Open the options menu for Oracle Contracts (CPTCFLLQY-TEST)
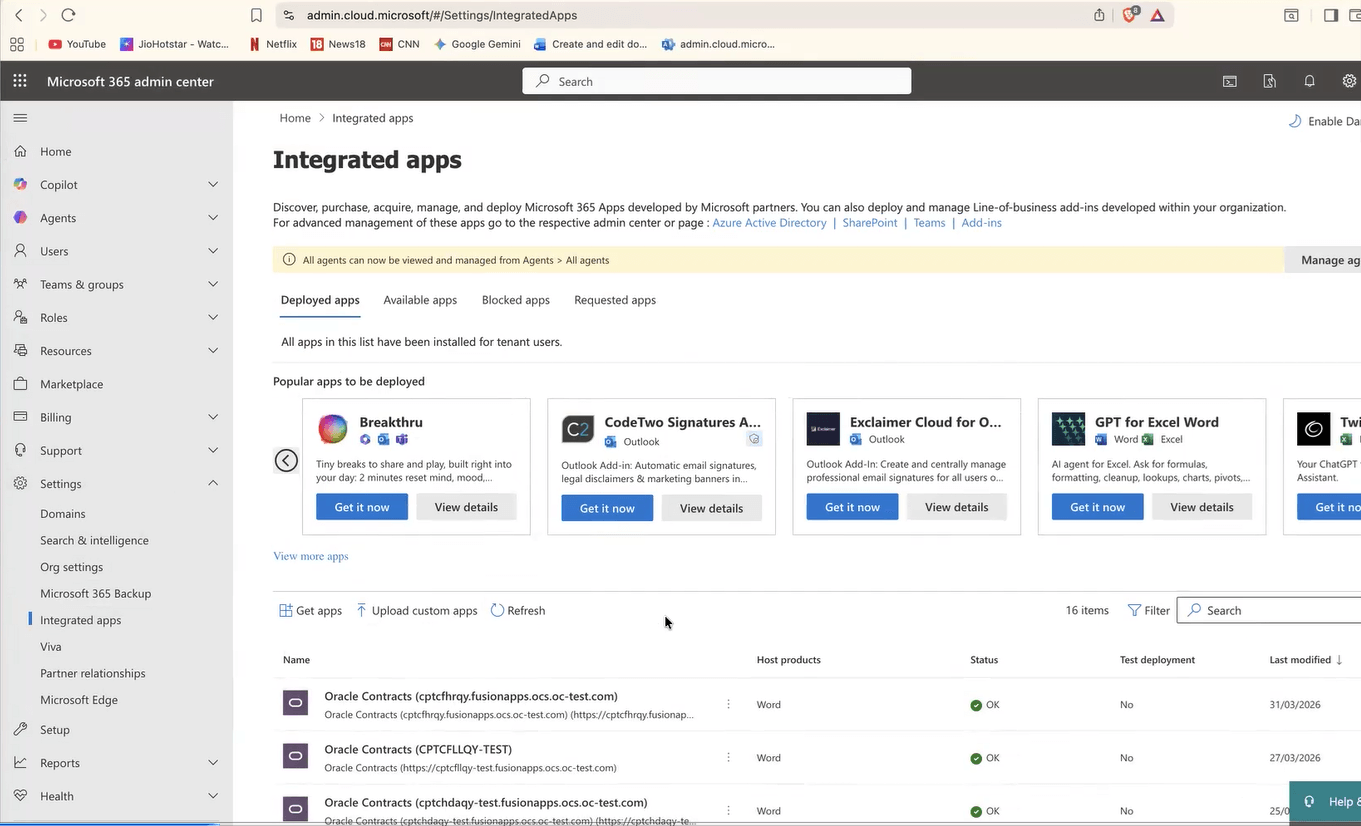 coord(728,756)
